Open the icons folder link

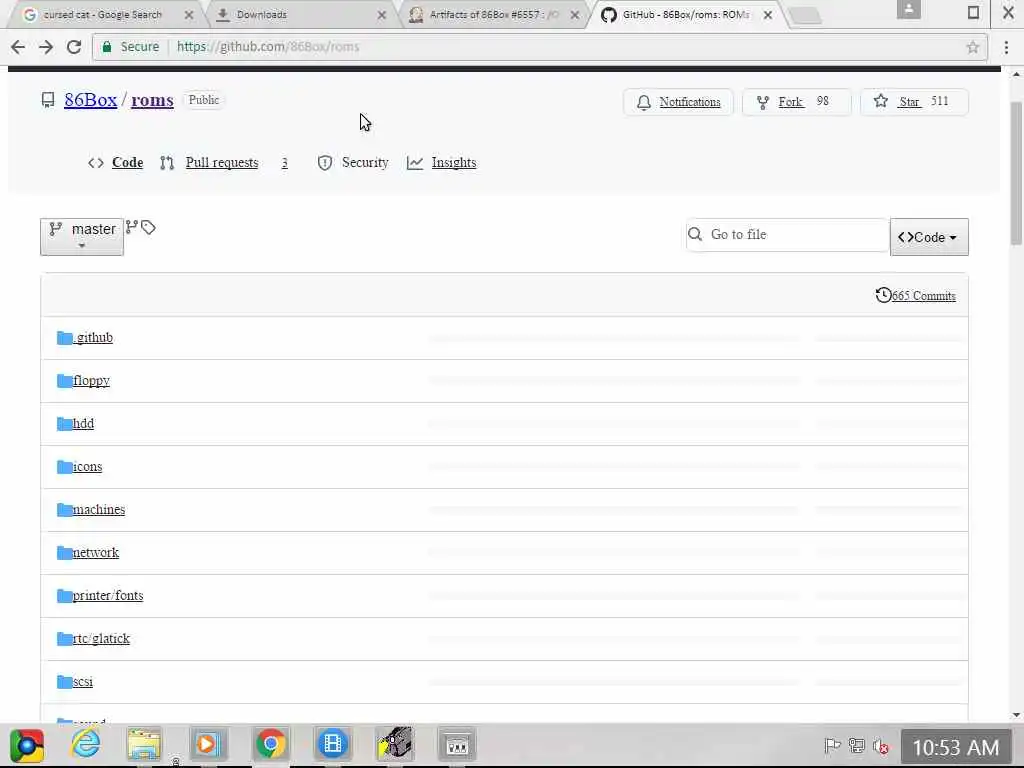click(x=88, y=467)
